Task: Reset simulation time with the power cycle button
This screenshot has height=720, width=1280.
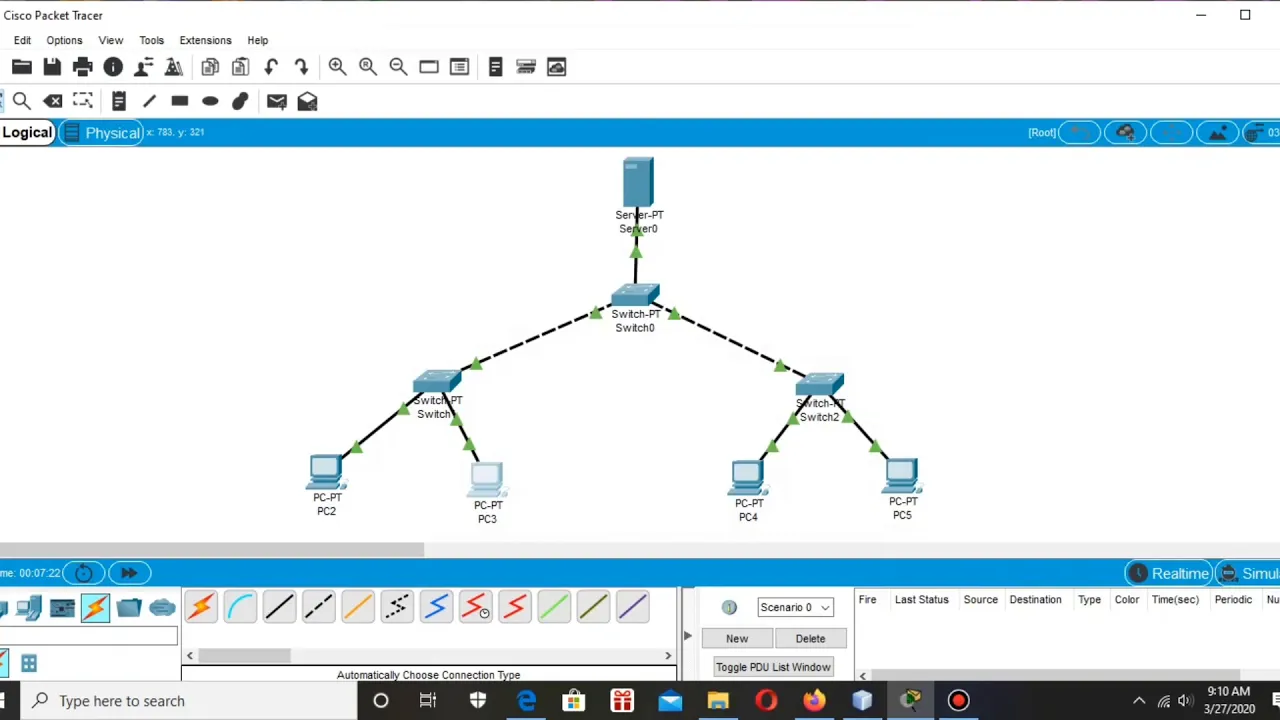Action: pos(84,573)
